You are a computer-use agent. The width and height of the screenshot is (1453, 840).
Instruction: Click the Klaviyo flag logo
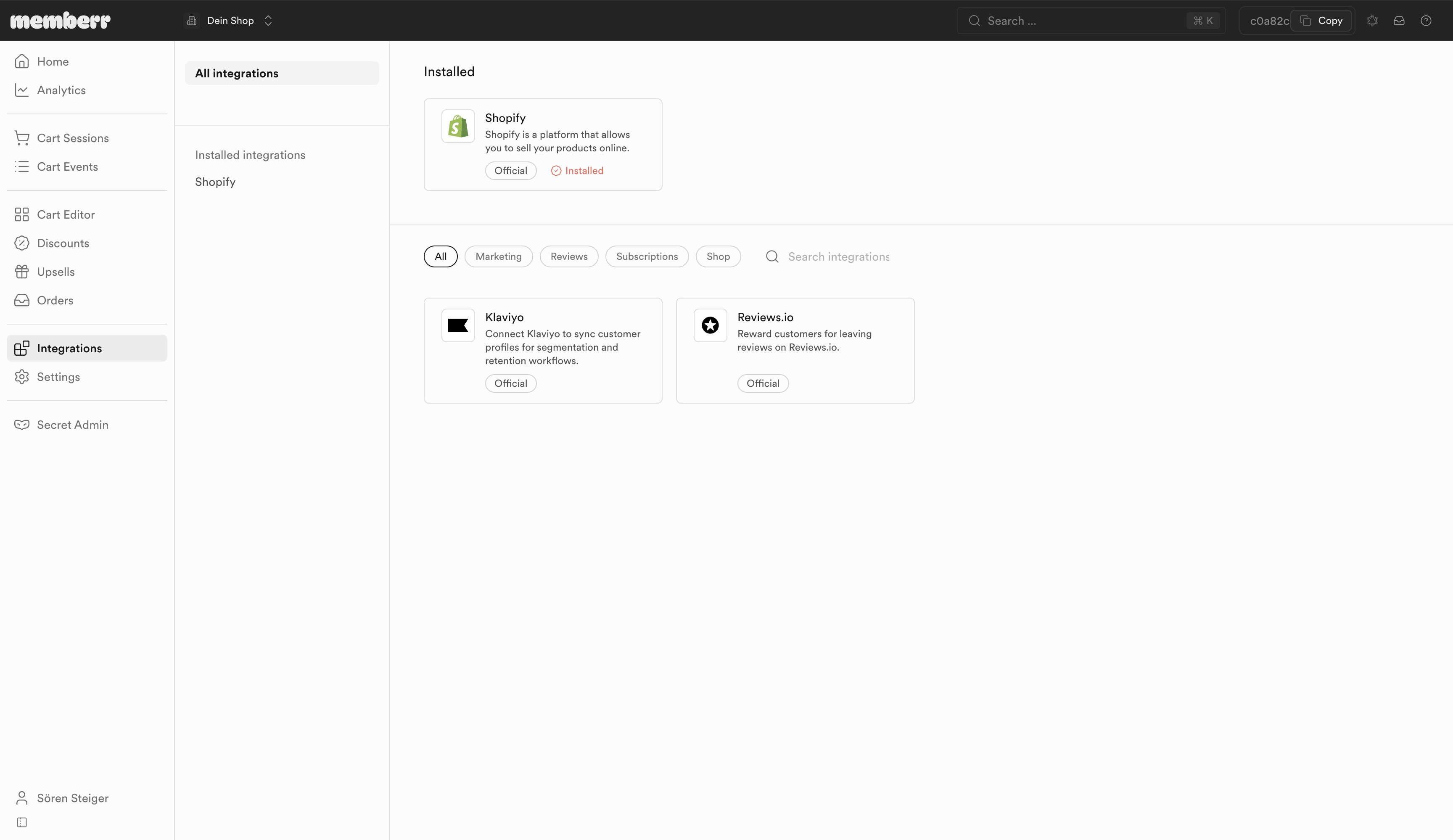(458, 326)
